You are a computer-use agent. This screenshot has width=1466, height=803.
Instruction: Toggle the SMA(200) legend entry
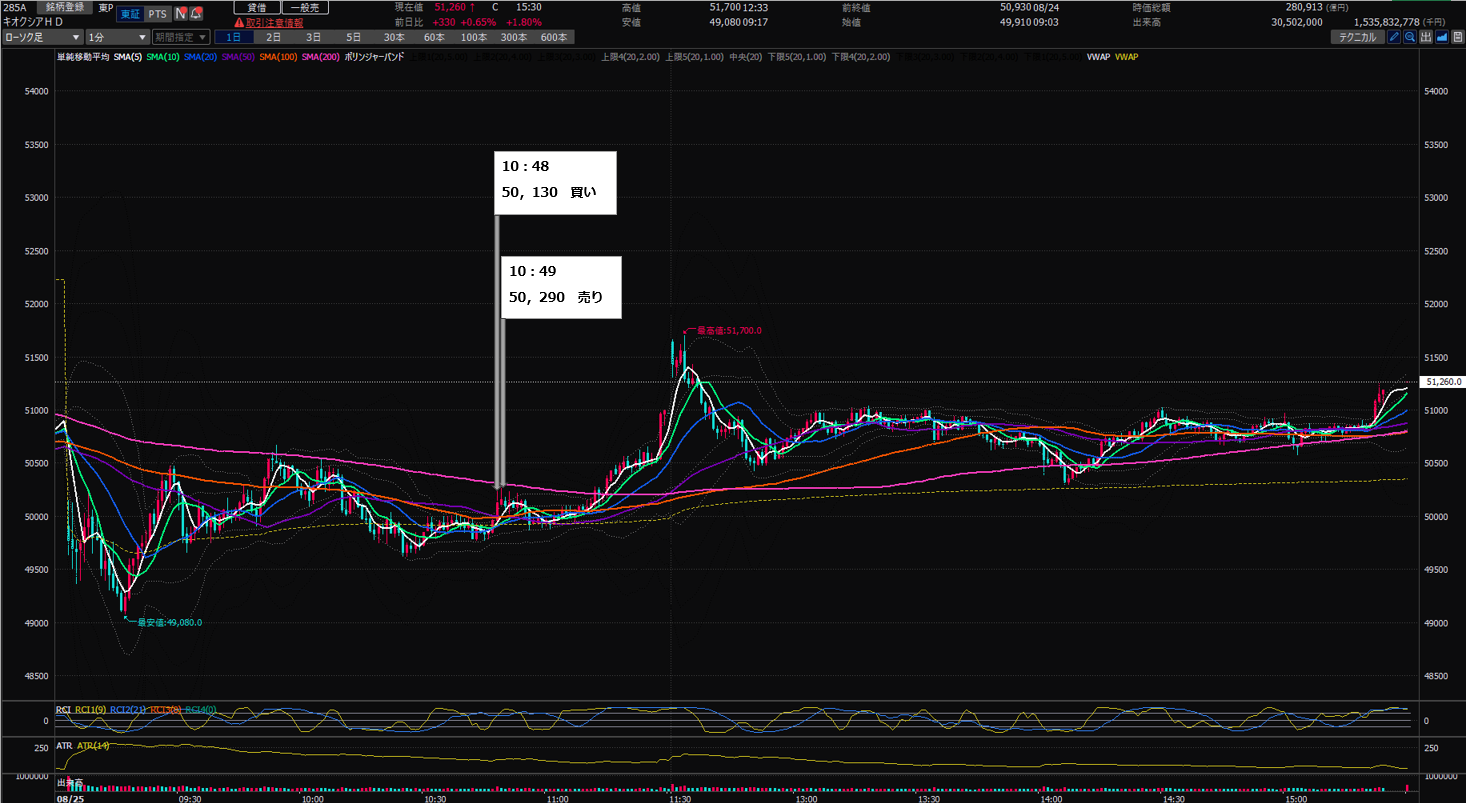[x=321, y=57]
